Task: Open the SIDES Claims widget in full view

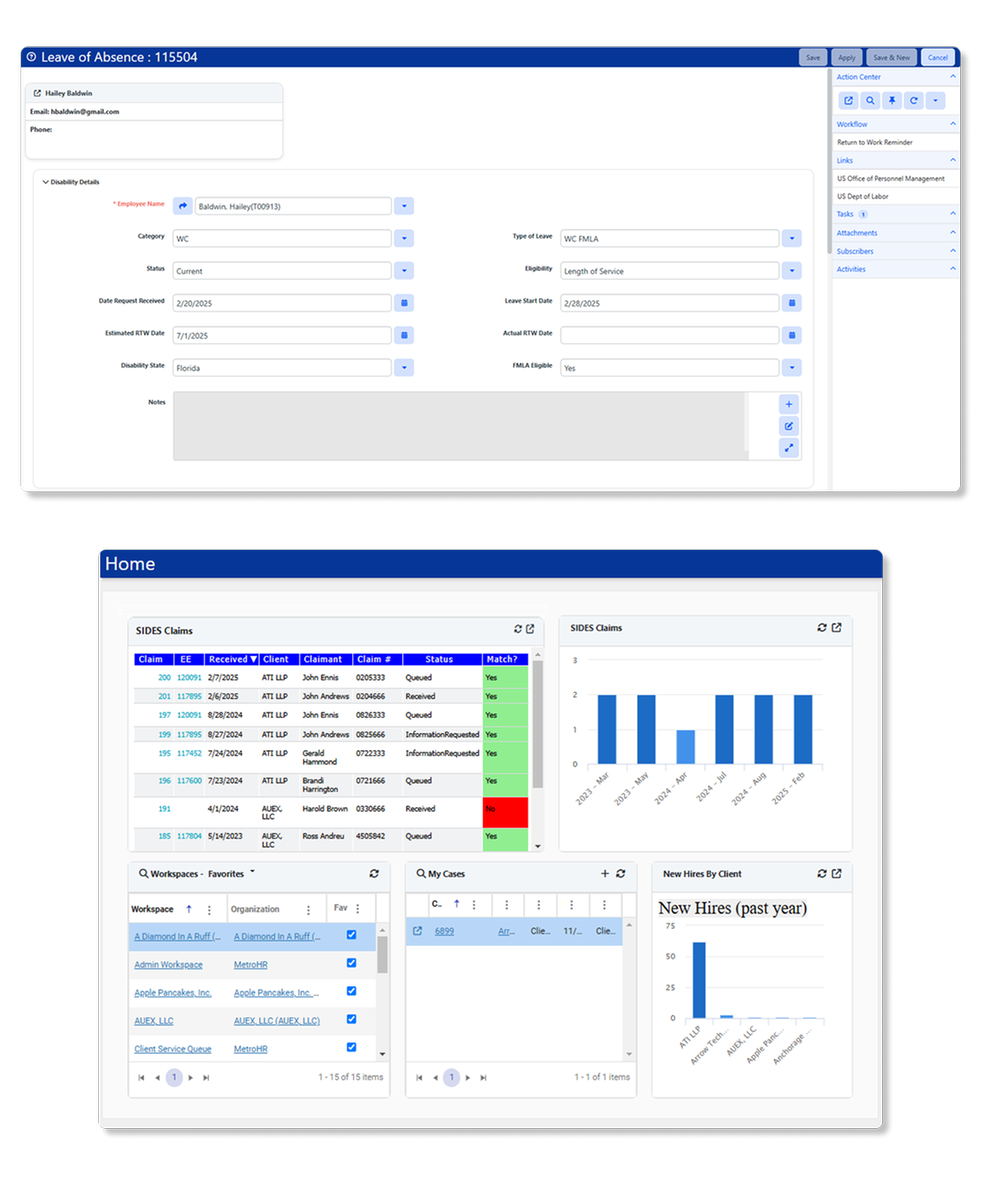Action: [529, 629]
